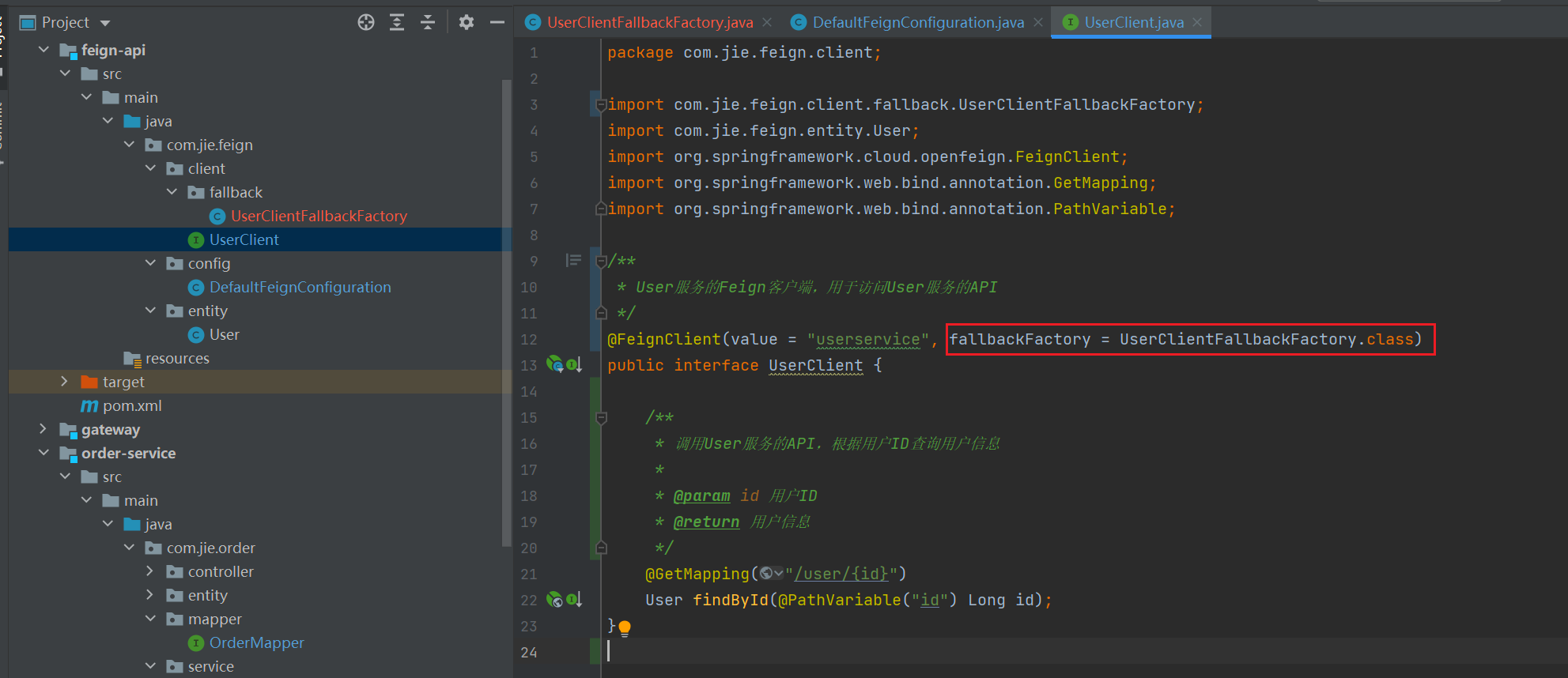
Task: Select UserClientFallbackFactory in project tree
Action: point(319,216)
